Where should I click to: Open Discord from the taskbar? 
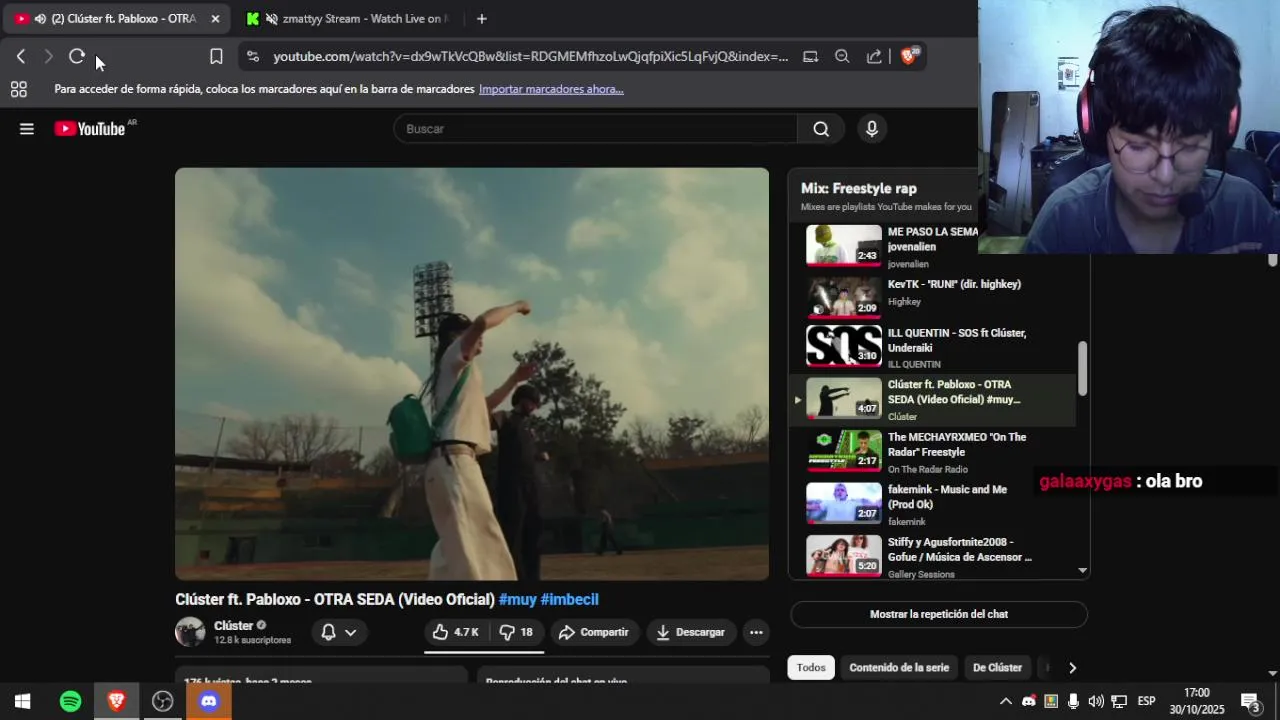pos(208,701)
